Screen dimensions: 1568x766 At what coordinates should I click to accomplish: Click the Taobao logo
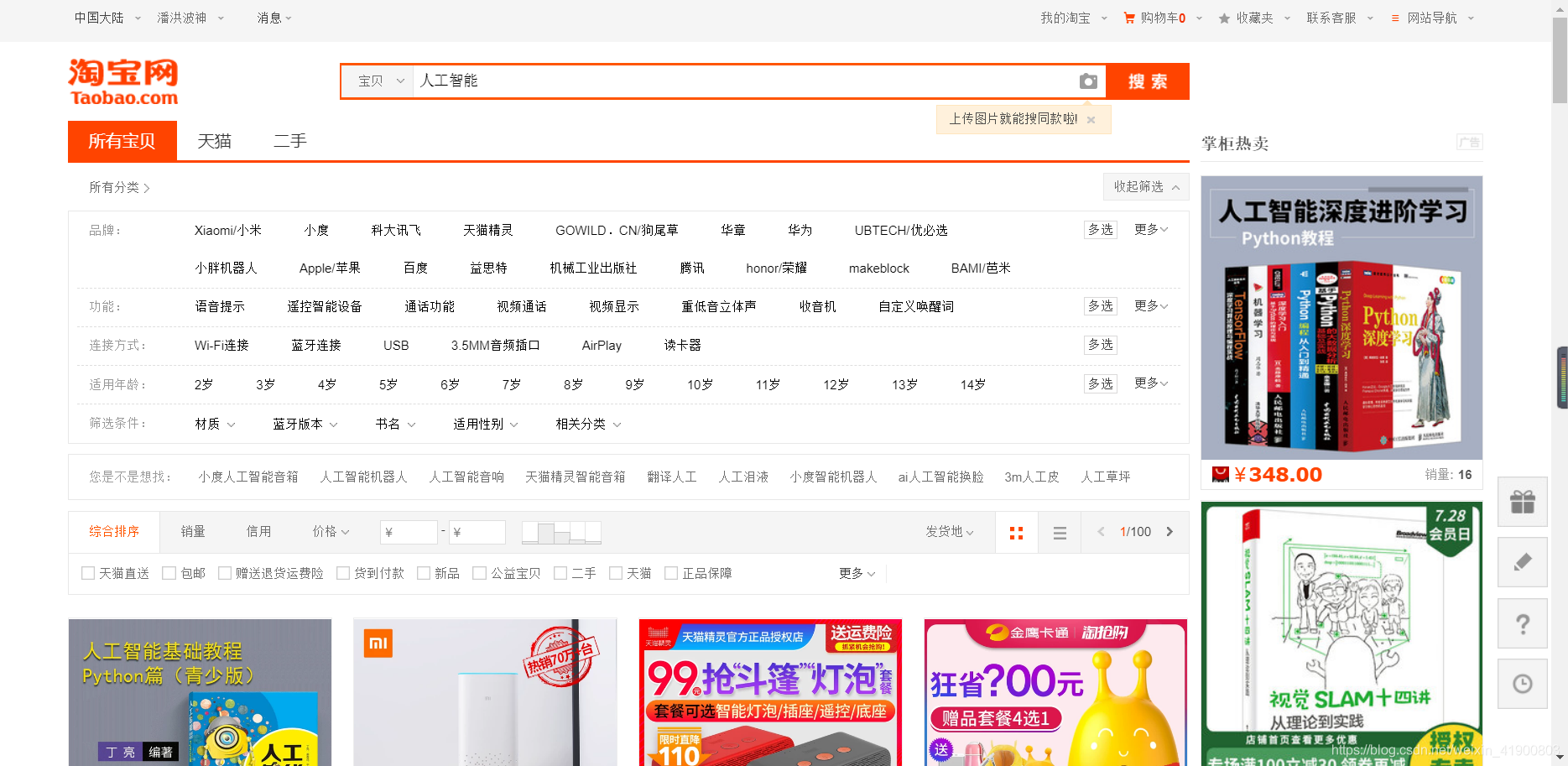[123, 81]
